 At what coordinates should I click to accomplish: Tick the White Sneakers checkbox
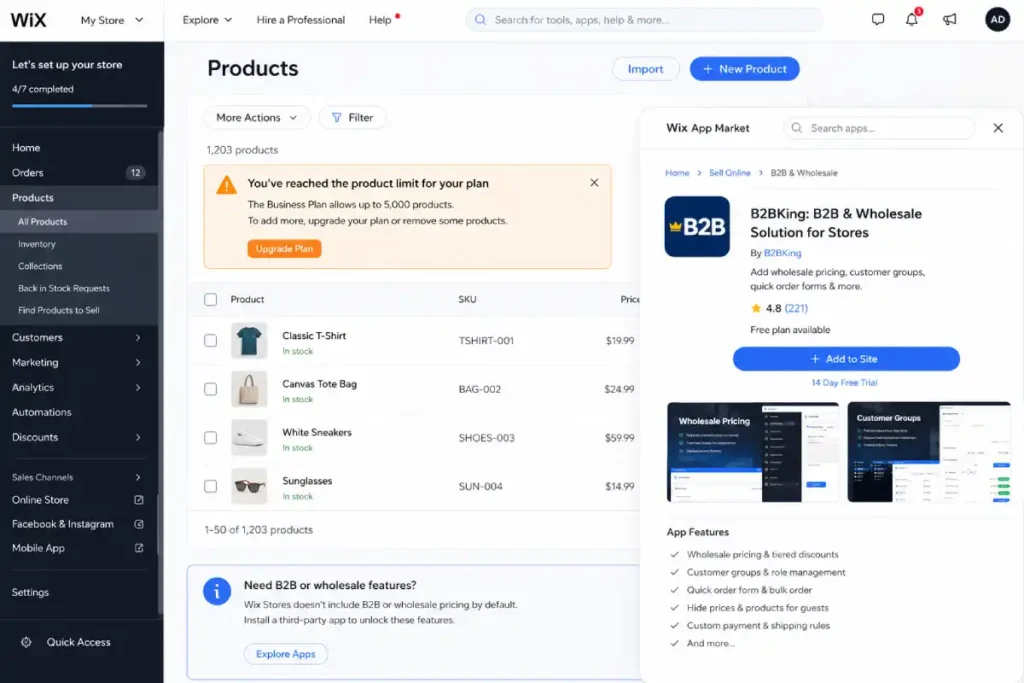click(x=210, y=437)
